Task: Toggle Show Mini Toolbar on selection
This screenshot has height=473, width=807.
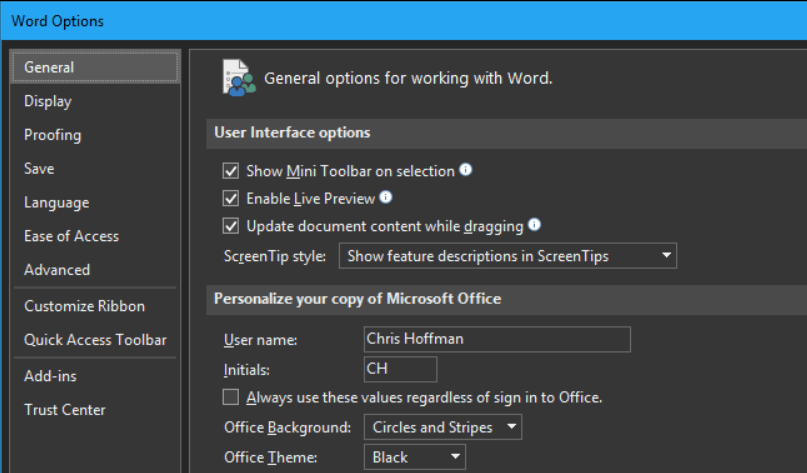Action: 231,171
